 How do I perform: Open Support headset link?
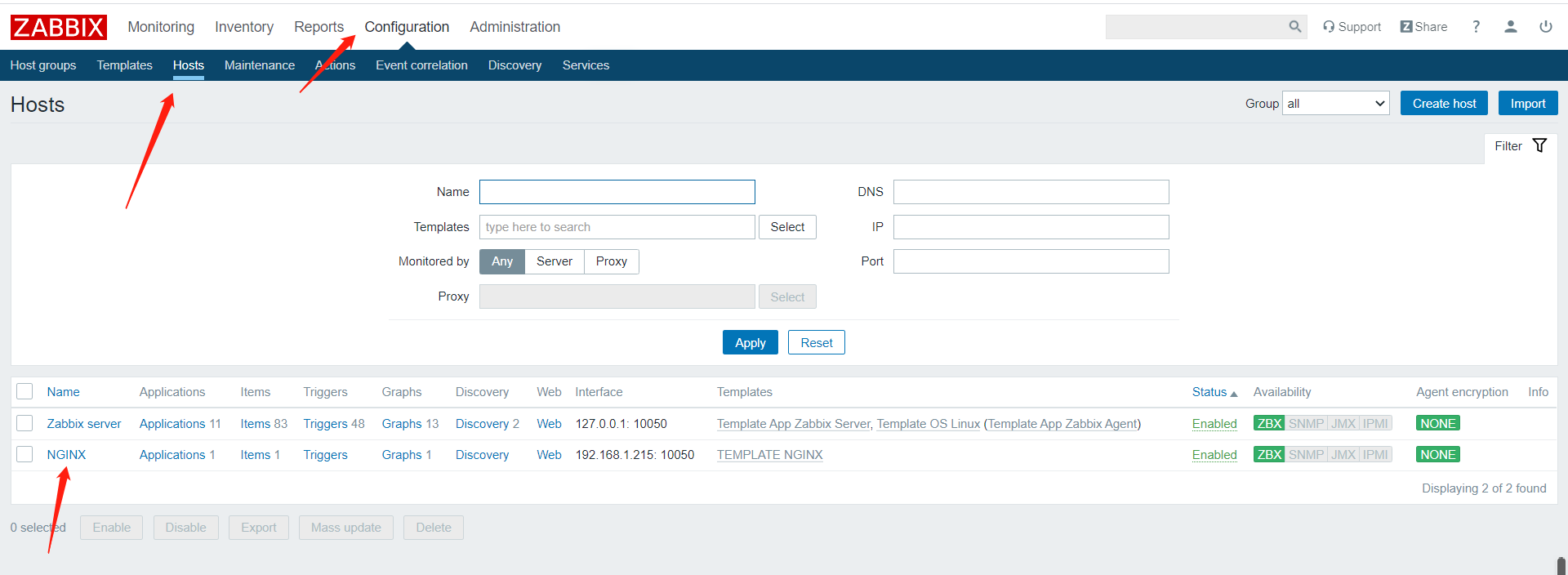coord(1352,27)
